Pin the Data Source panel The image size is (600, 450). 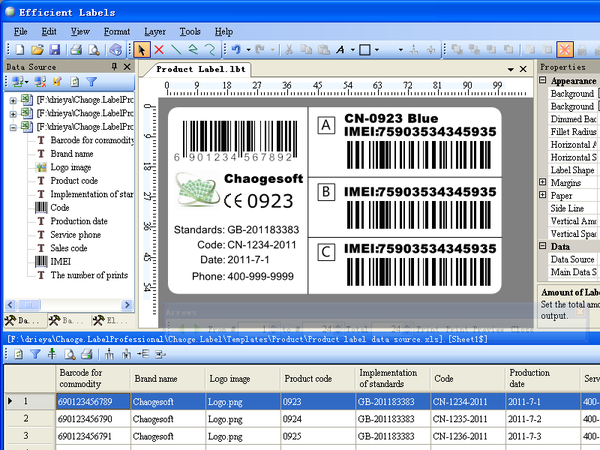tap(114, 67)
